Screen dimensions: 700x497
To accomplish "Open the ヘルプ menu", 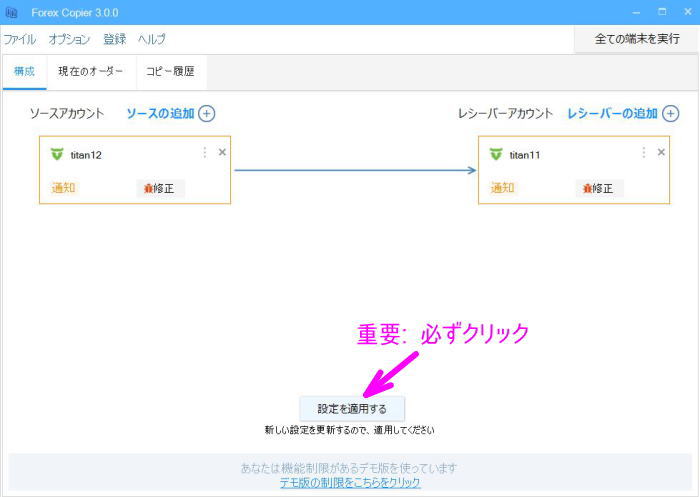I will click(x=152, y=39).
